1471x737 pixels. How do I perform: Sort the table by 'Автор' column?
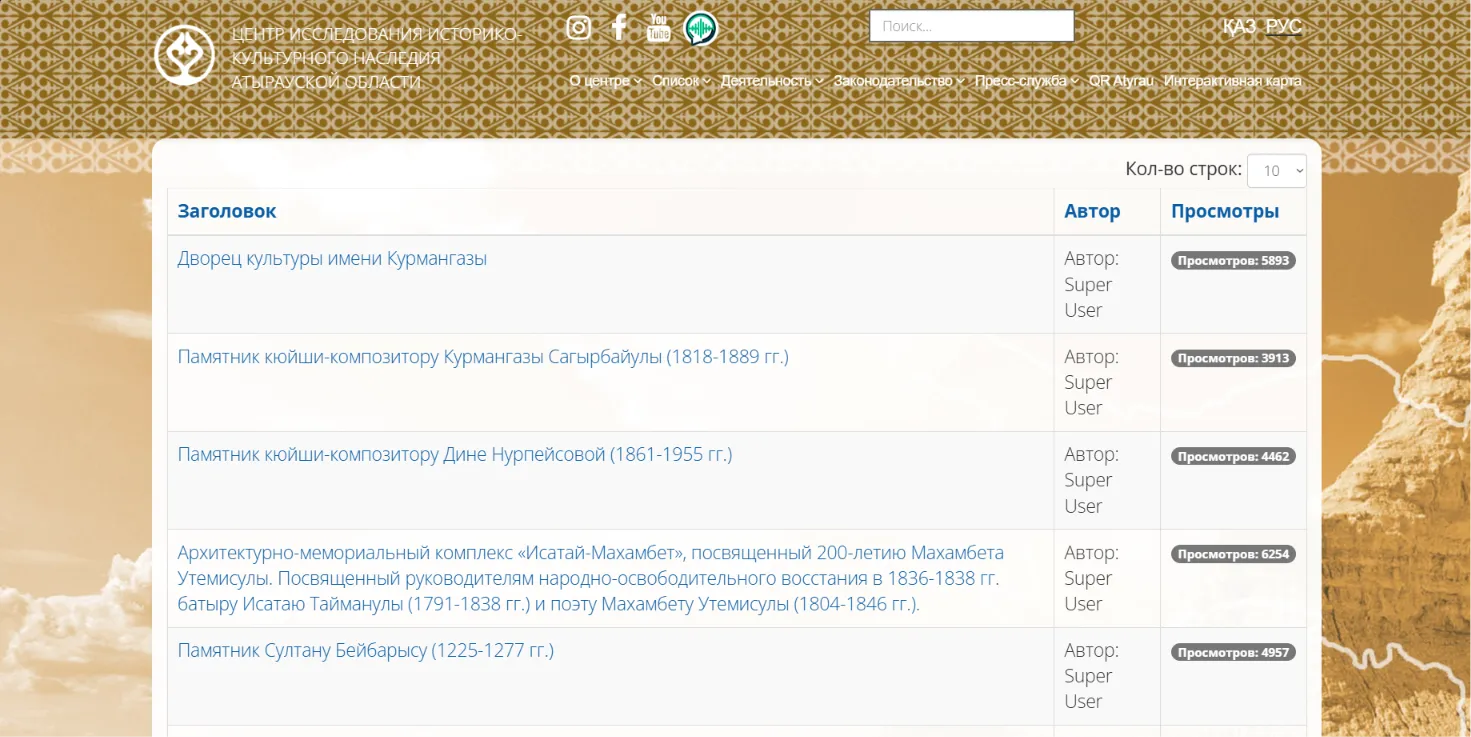click(x=1092, y=211)
